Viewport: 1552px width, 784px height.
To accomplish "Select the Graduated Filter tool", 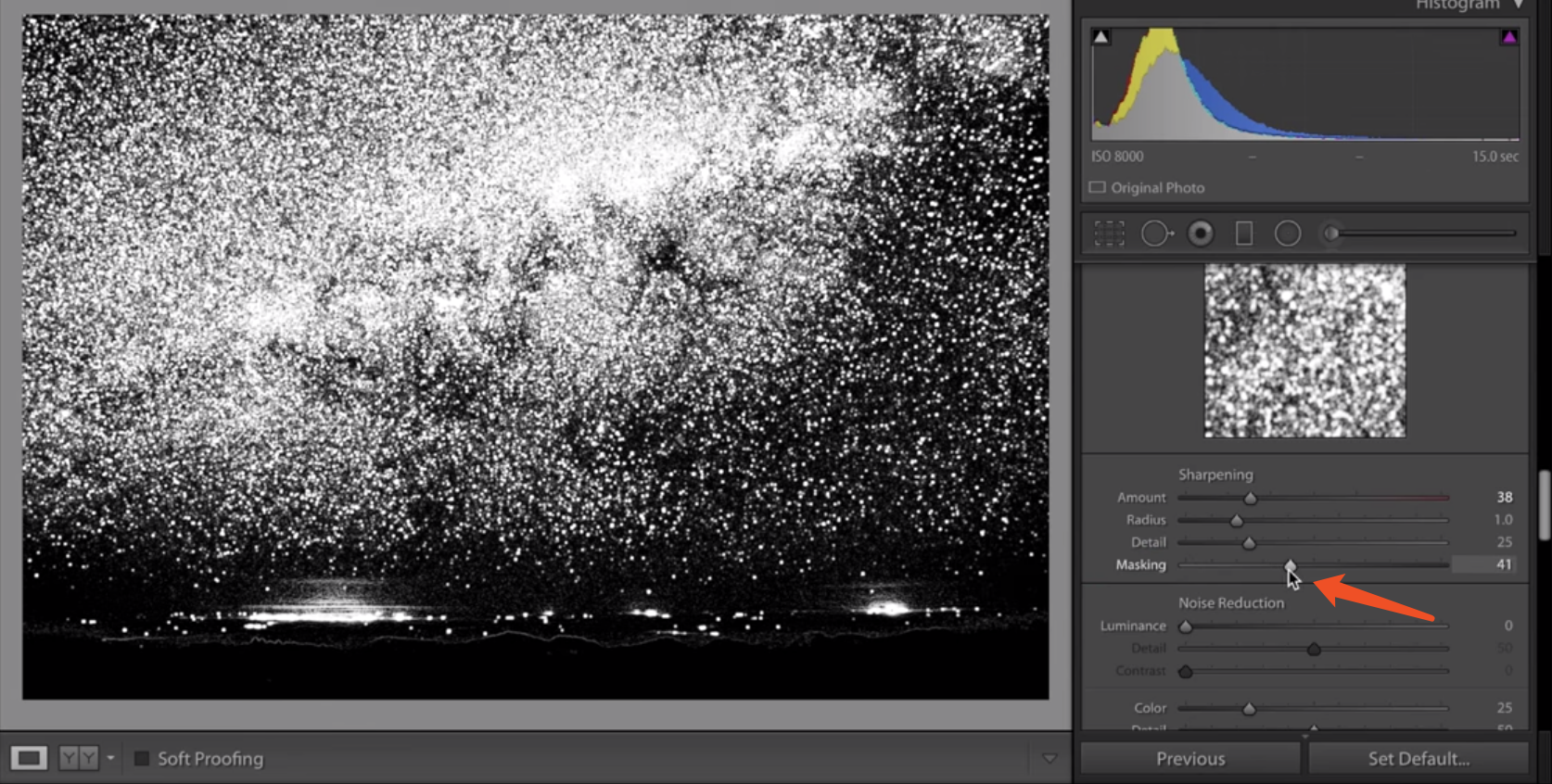I will tap(1244, 234).
